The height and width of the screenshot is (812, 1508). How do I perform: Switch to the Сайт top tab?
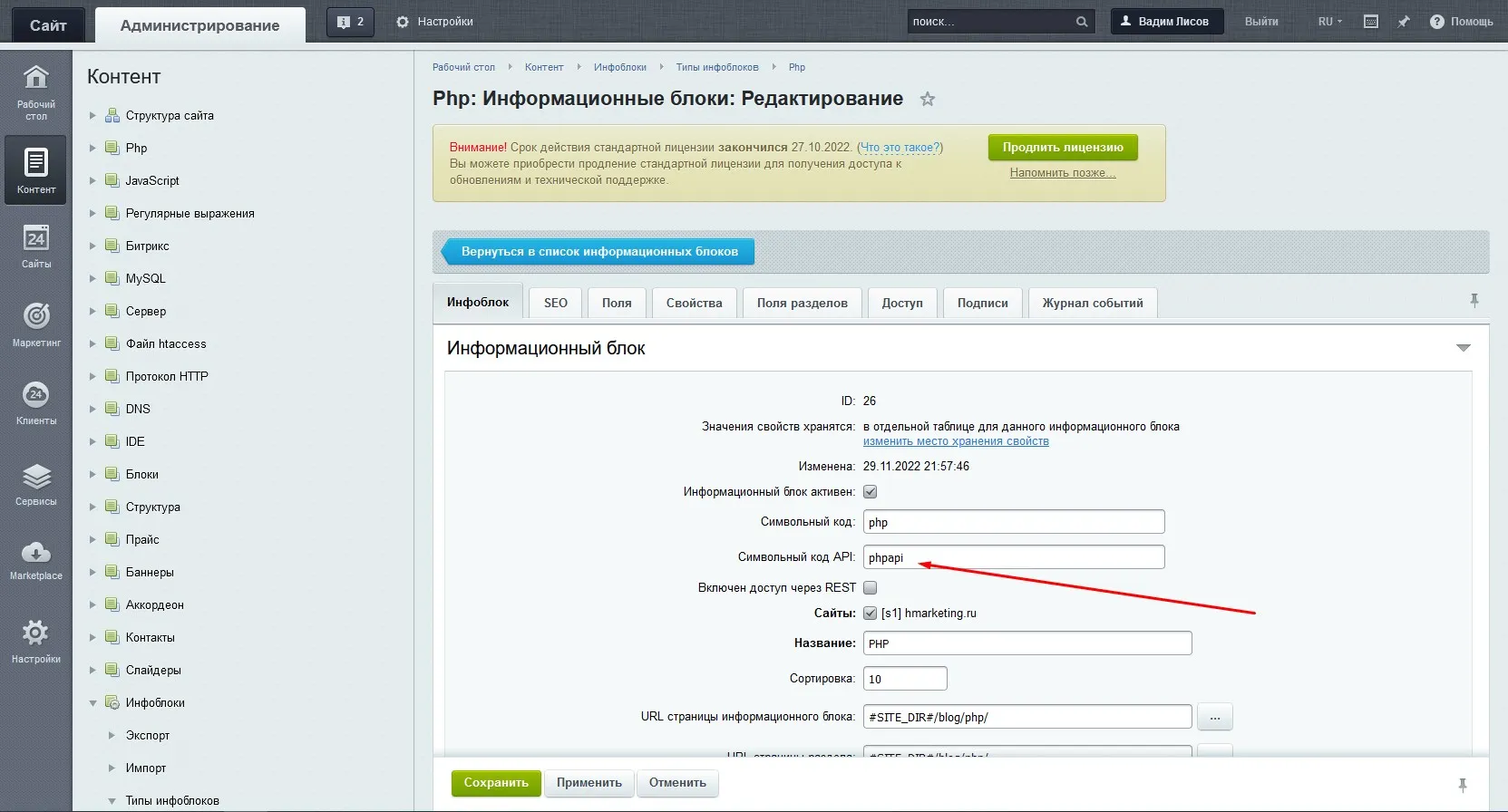[48, 25]
